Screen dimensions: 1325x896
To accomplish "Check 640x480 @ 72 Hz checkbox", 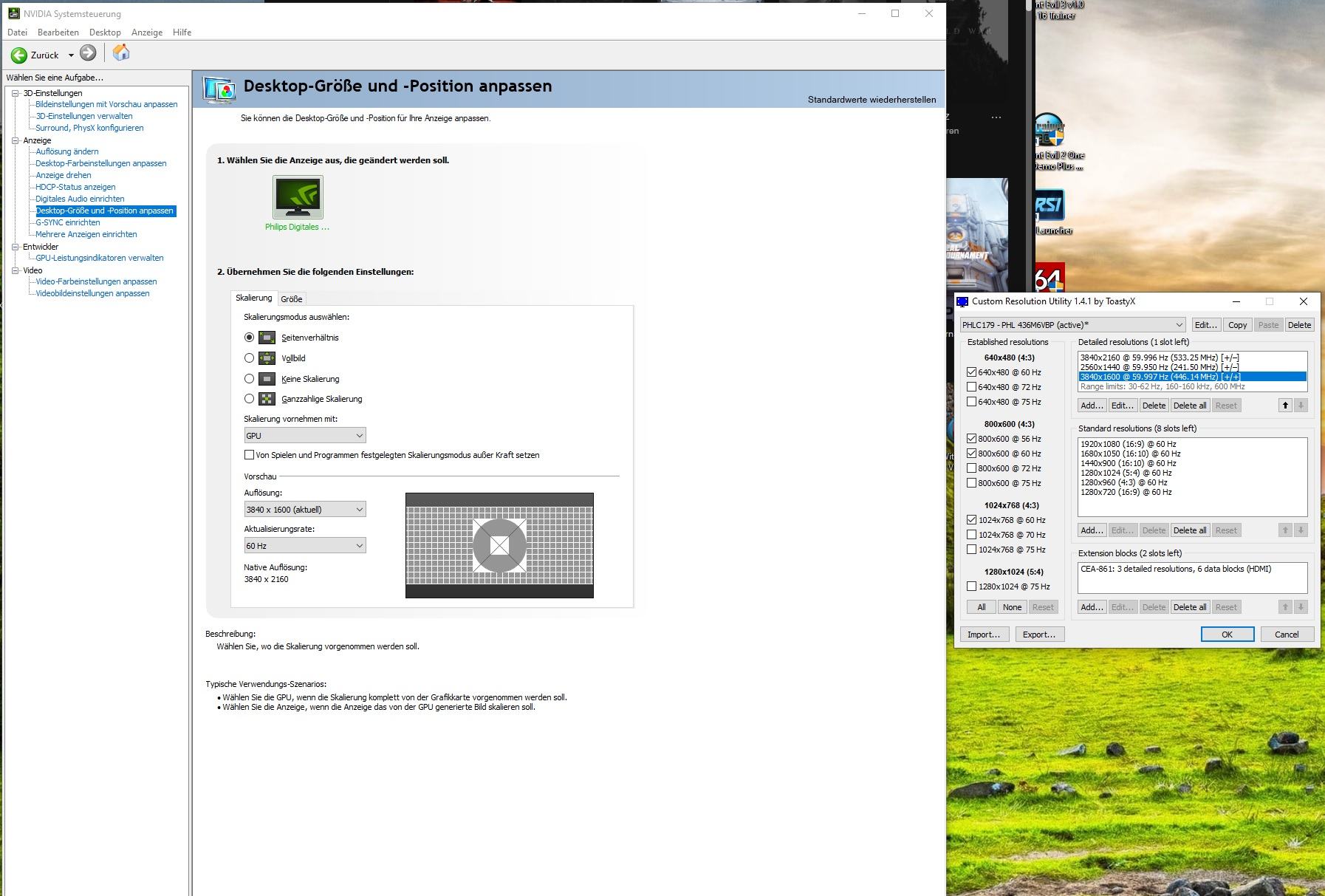I will click(x=972, y=387).
